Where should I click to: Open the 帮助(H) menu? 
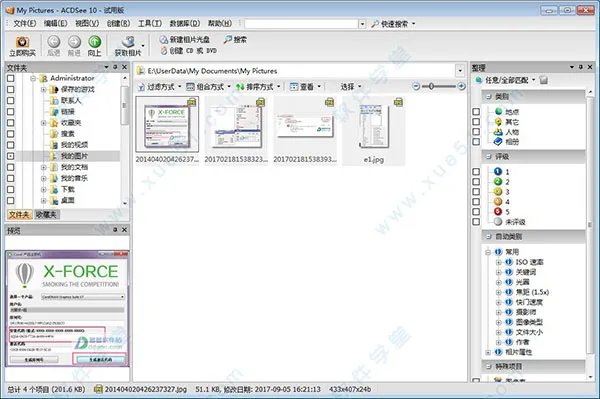point(220,24)
